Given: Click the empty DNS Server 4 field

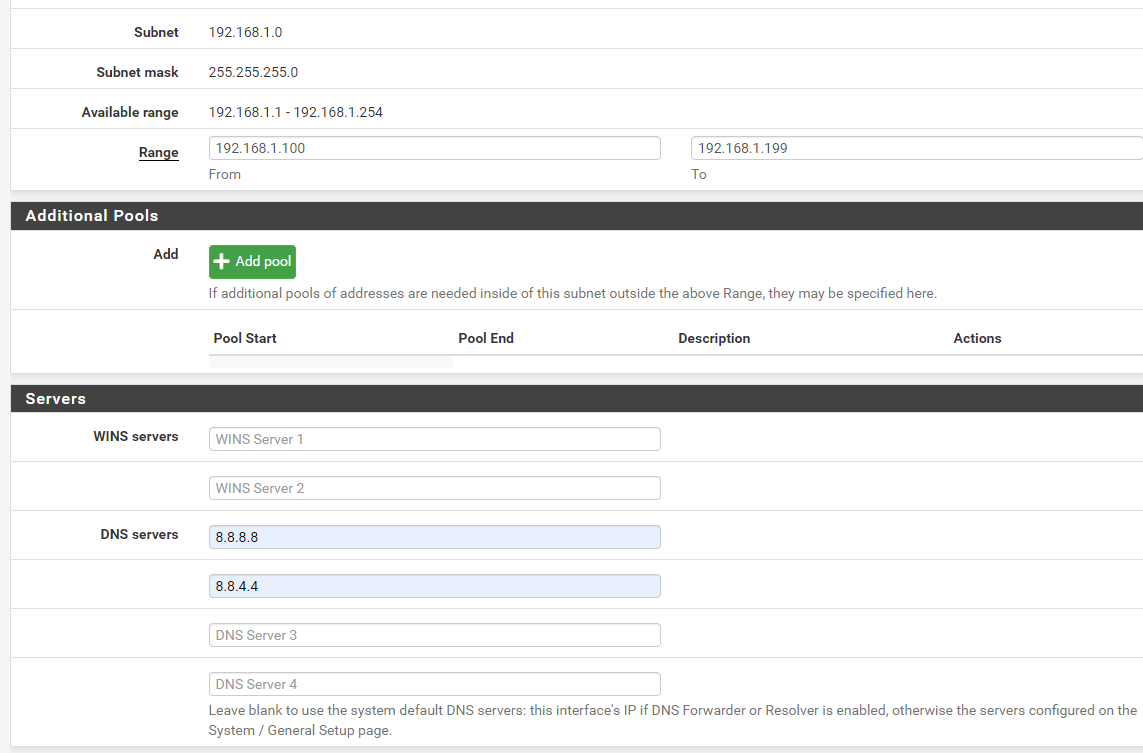Looking at the screenshot, I should (x=434, y=683).
